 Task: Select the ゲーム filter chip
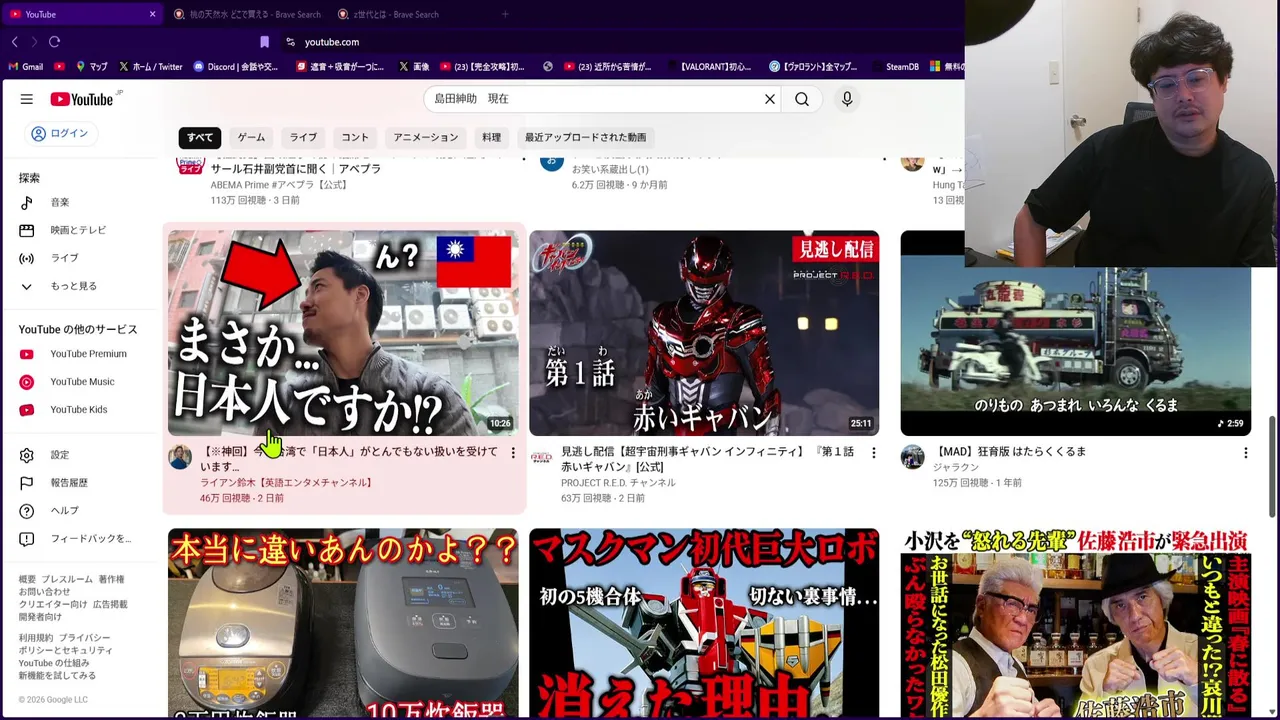pyautogui.click(x=251, y=138)
